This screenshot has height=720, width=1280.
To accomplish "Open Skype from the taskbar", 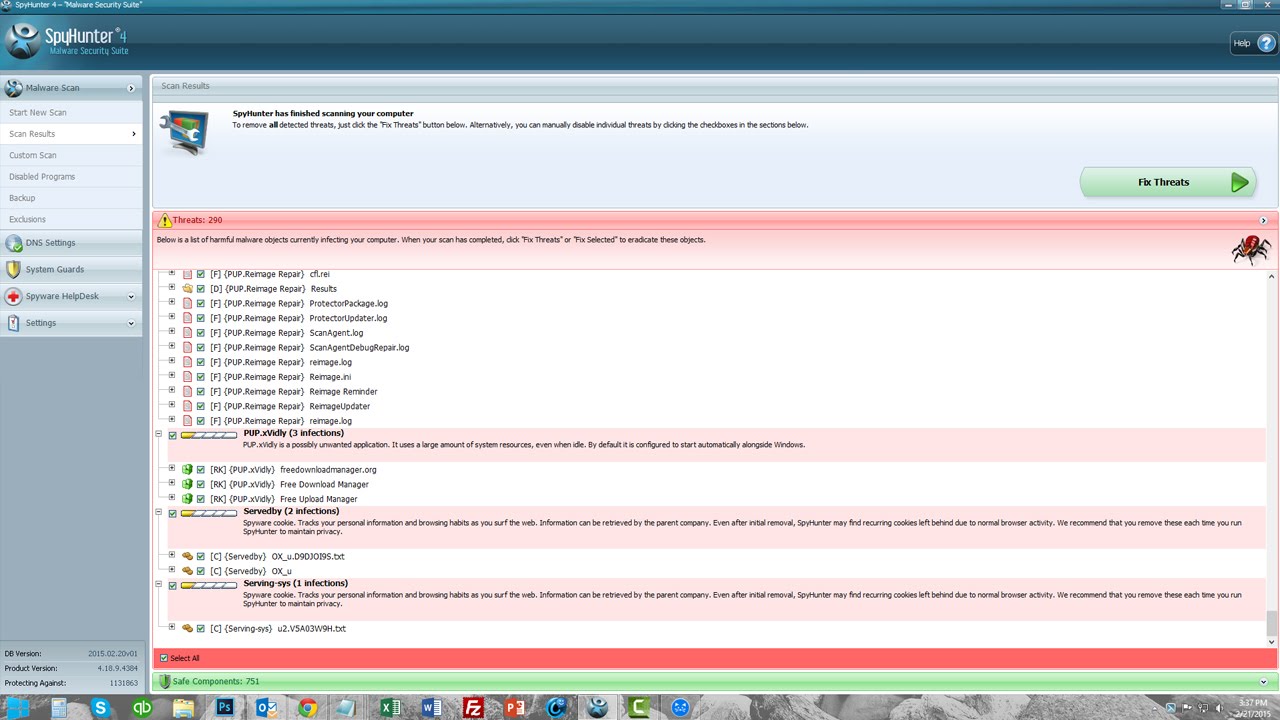I will [x=100, y=708].
